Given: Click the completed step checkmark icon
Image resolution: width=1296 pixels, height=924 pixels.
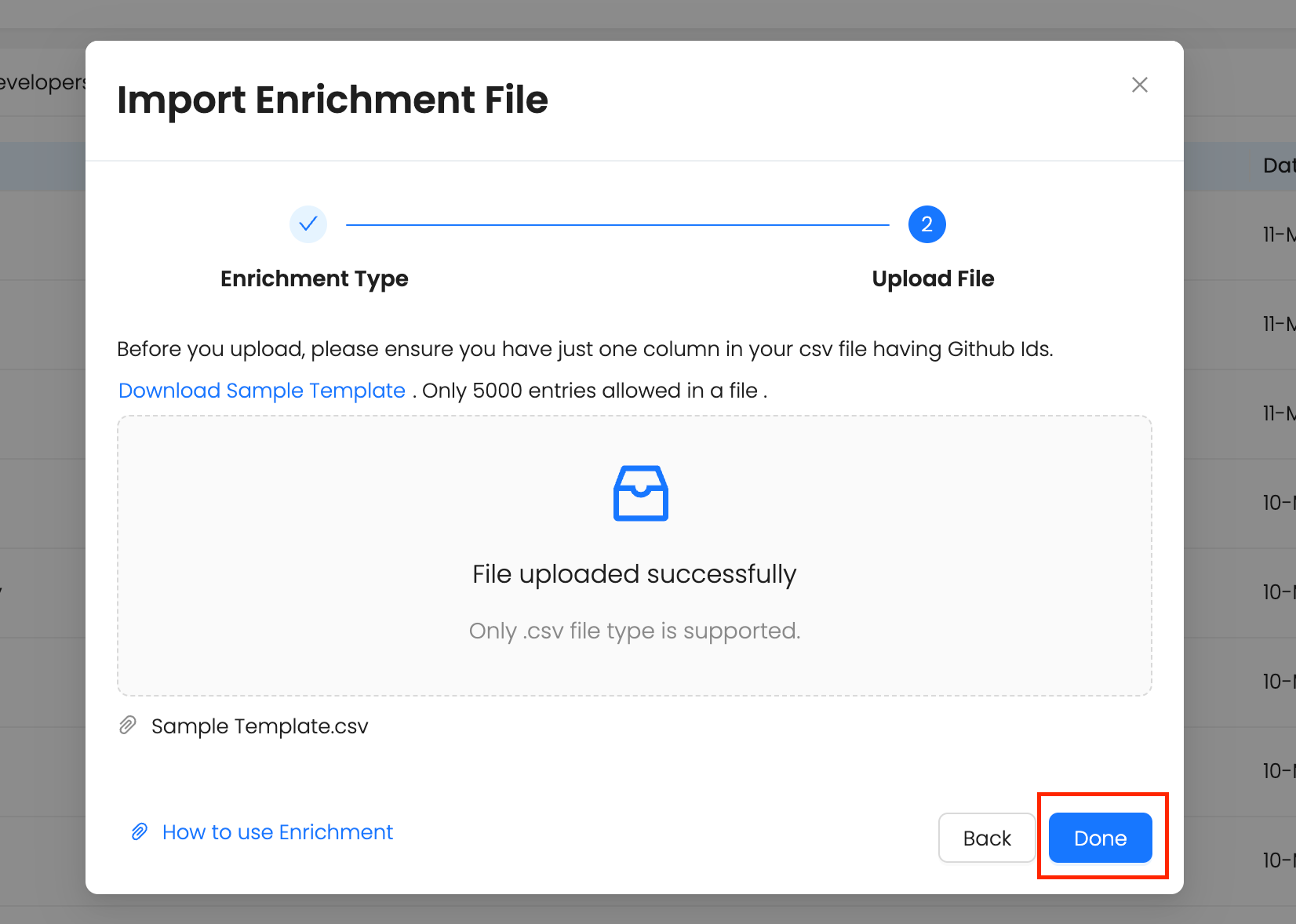Looking at the screenshot, I should 308,224.
